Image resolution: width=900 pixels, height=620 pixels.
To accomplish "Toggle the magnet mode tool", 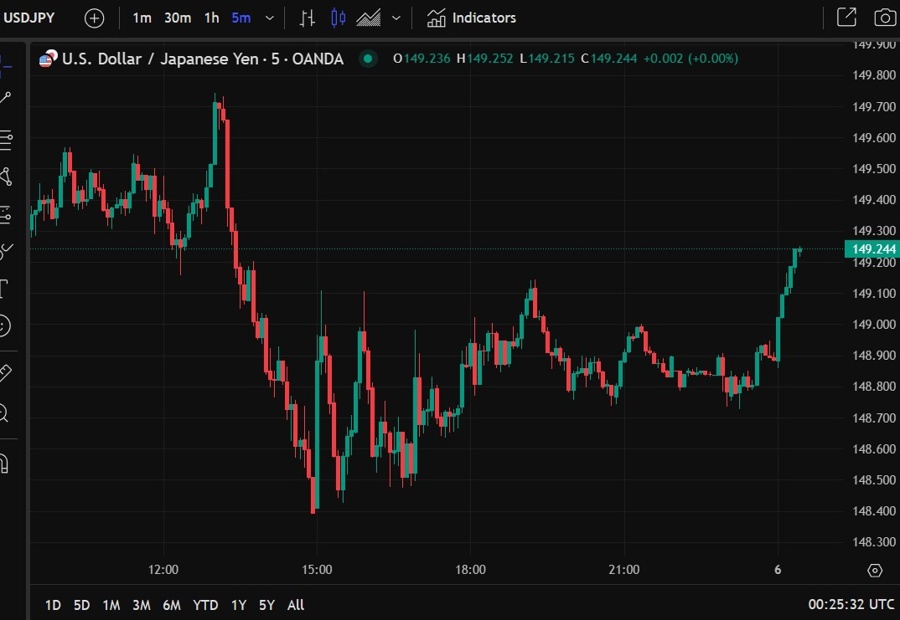I will point(5,463).
